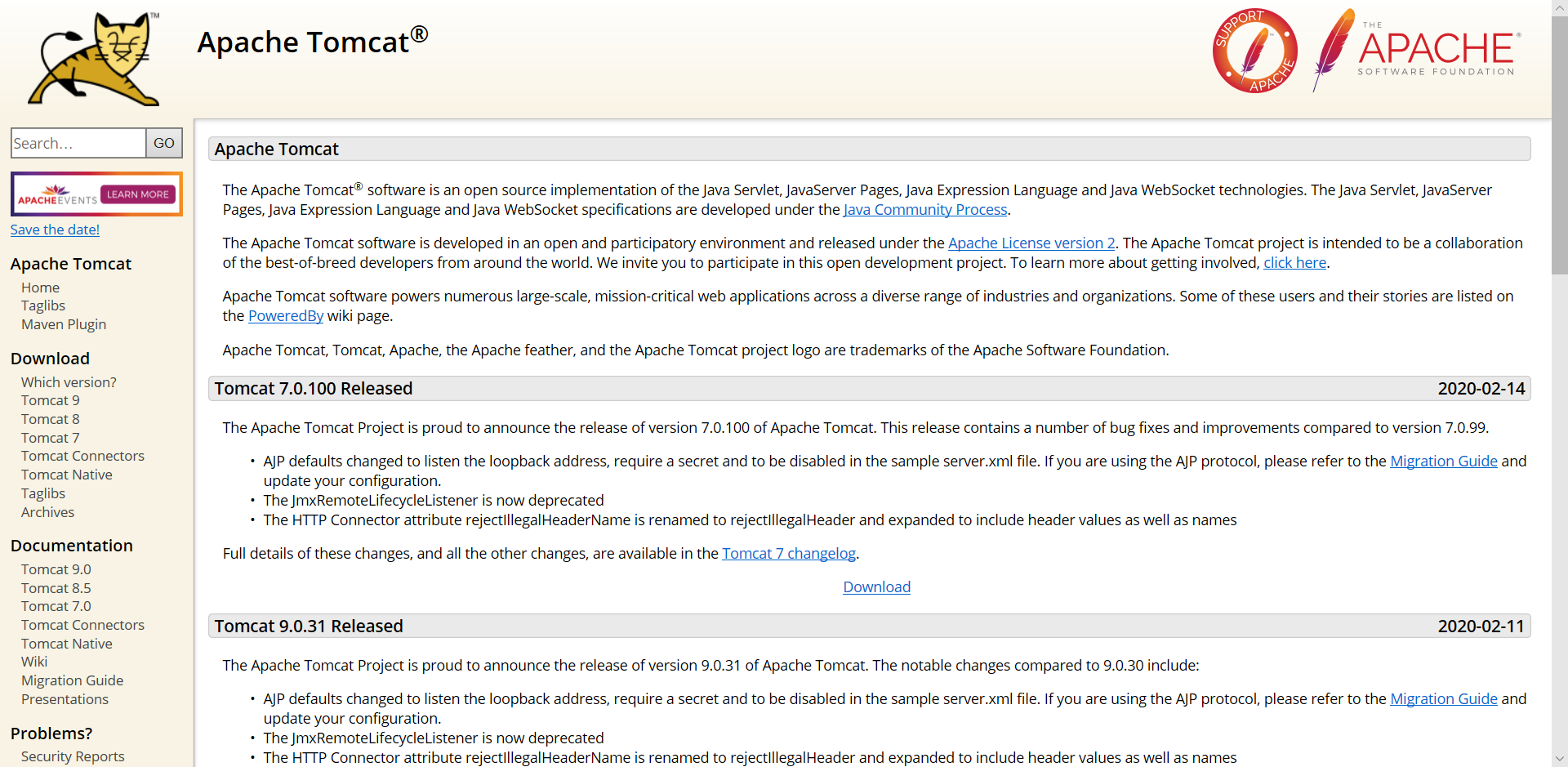
Task: Open the PoweredBy wiki link
Action: click(x=286, y=316)
